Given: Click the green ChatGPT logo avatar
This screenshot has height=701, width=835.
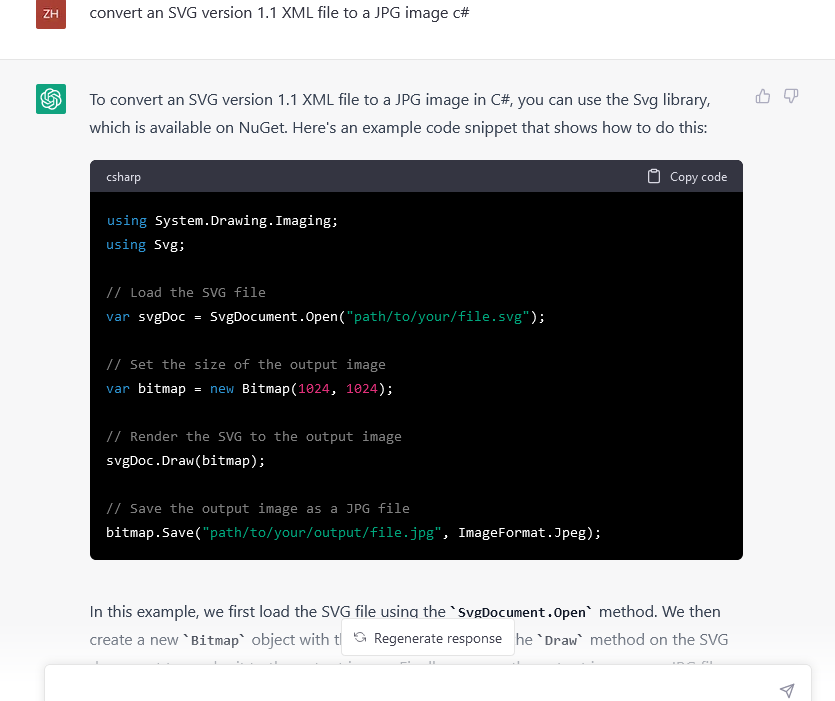Looking at the screenshot, I should coord(51,99).
